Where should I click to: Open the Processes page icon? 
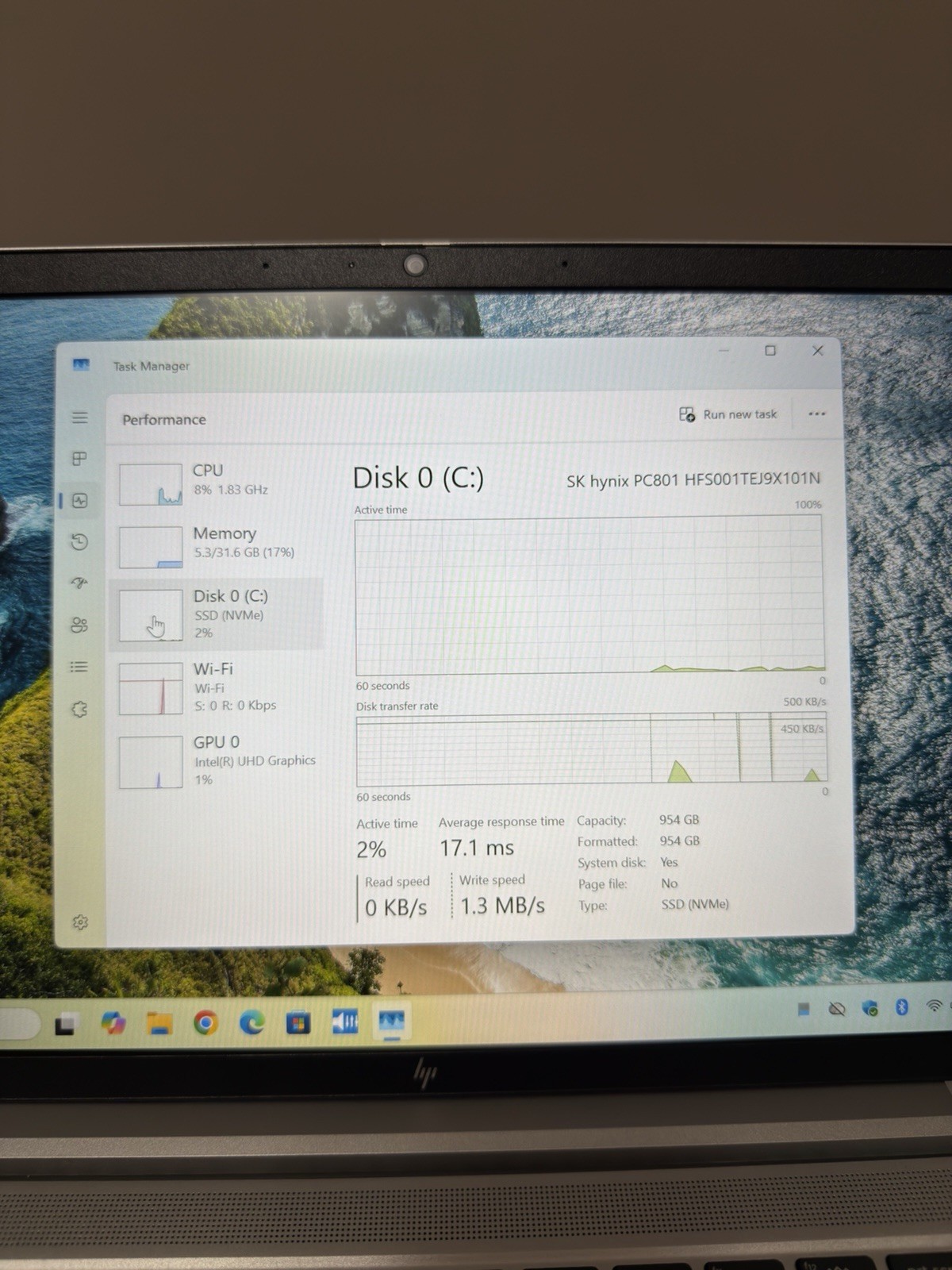tap(79, 459)
